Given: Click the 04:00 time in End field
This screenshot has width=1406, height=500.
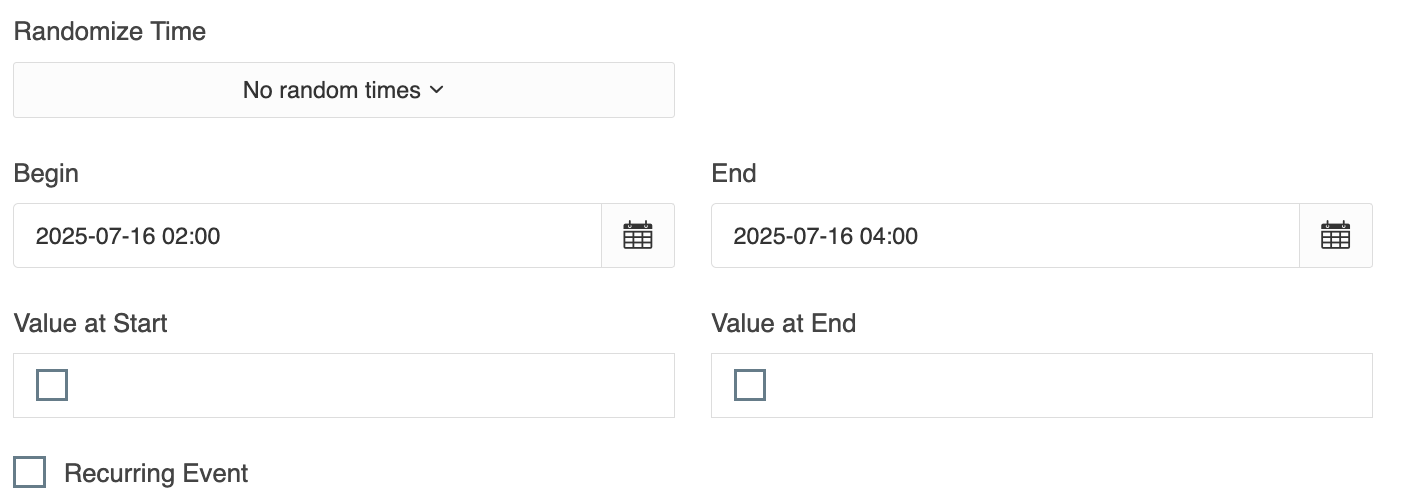Looking at the screenshot, I should coord(889,236).
